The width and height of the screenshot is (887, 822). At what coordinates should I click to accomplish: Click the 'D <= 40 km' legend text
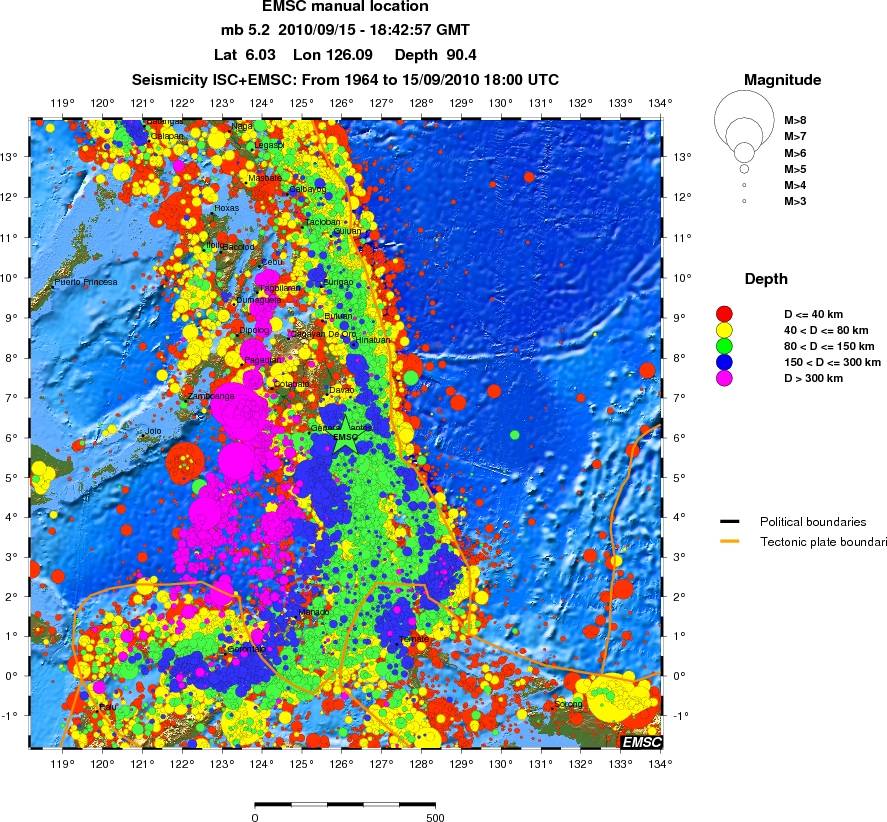pyautogui.click(x=813, y=314)
